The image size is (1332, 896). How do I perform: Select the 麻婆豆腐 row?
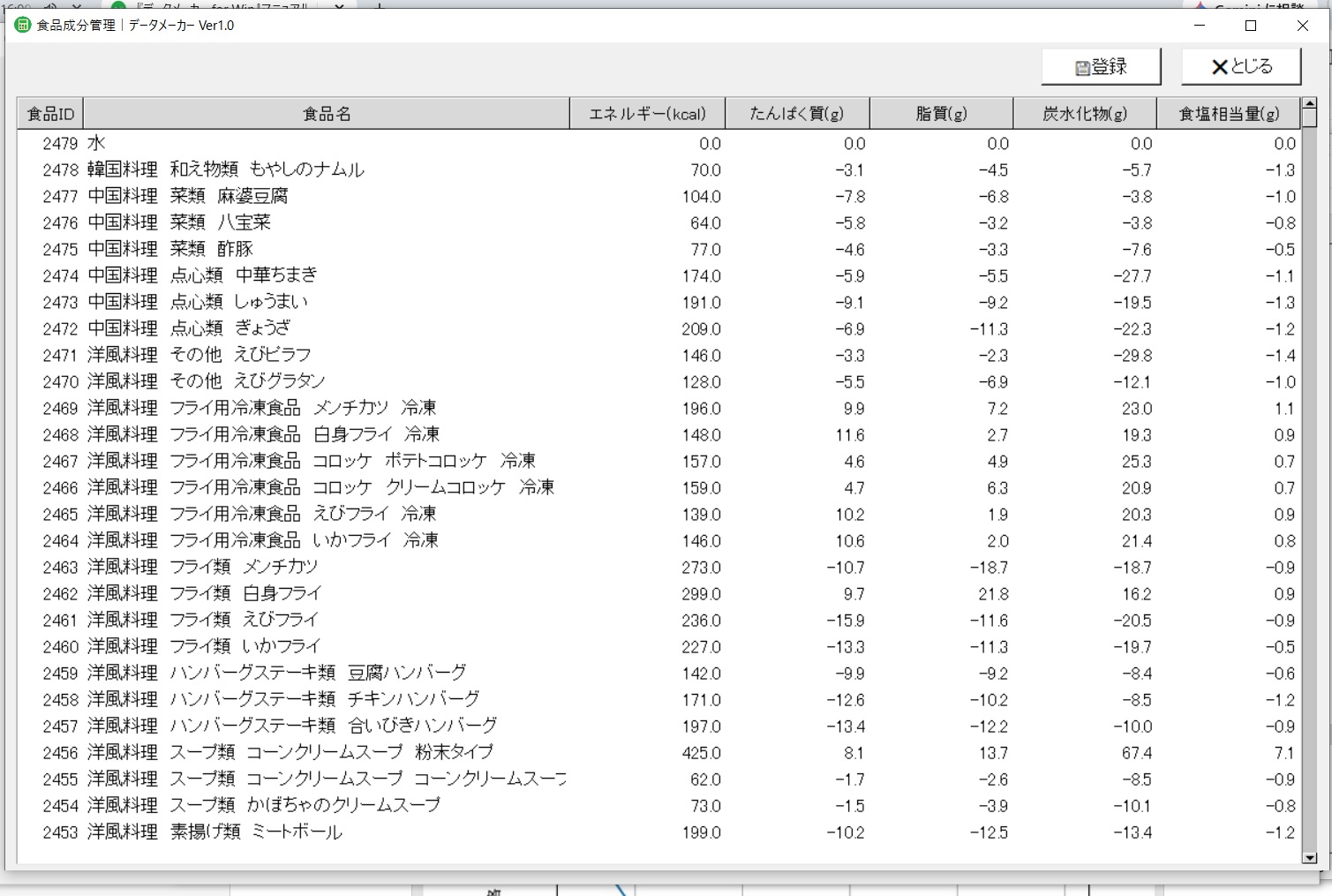pyautogui.click(x=659, y=196)
